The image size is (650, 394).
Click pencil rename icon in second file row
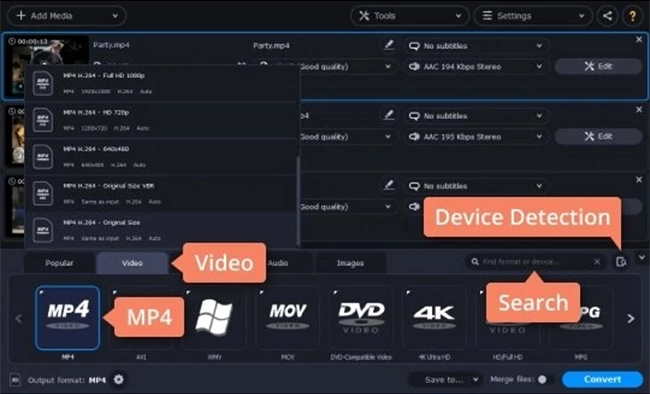[x=388, y=115]
